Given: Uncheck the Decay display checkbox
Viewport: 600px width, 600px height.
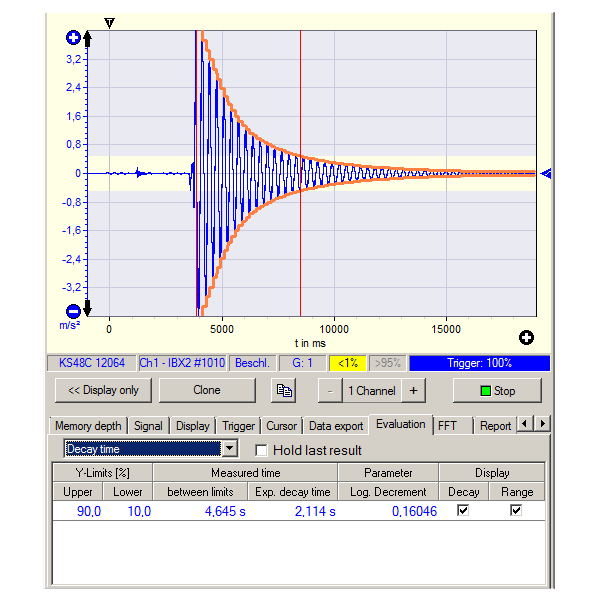Looking at the screenshot, I should pyautogui.click(x=462, y=511).
